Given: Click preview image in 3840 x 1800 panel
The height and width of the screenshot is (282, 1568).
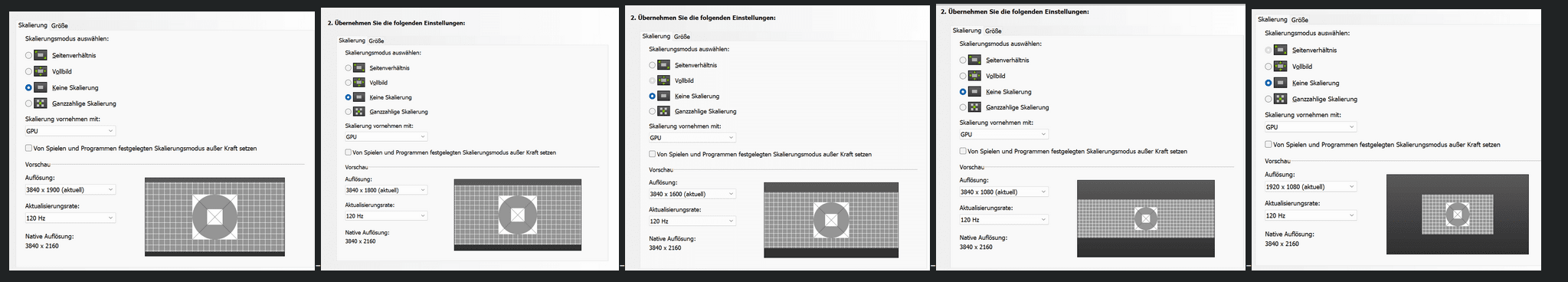Looking at the screenshot, I should (518, 215).
